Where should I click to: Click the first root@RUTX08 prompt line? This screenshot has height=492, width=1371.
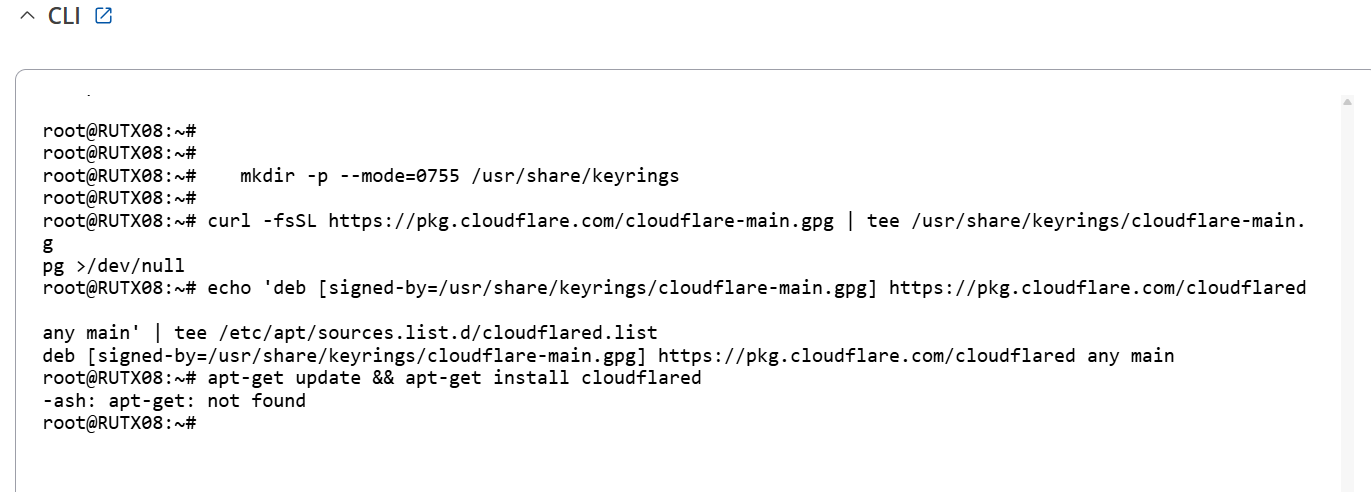[120, 131]
